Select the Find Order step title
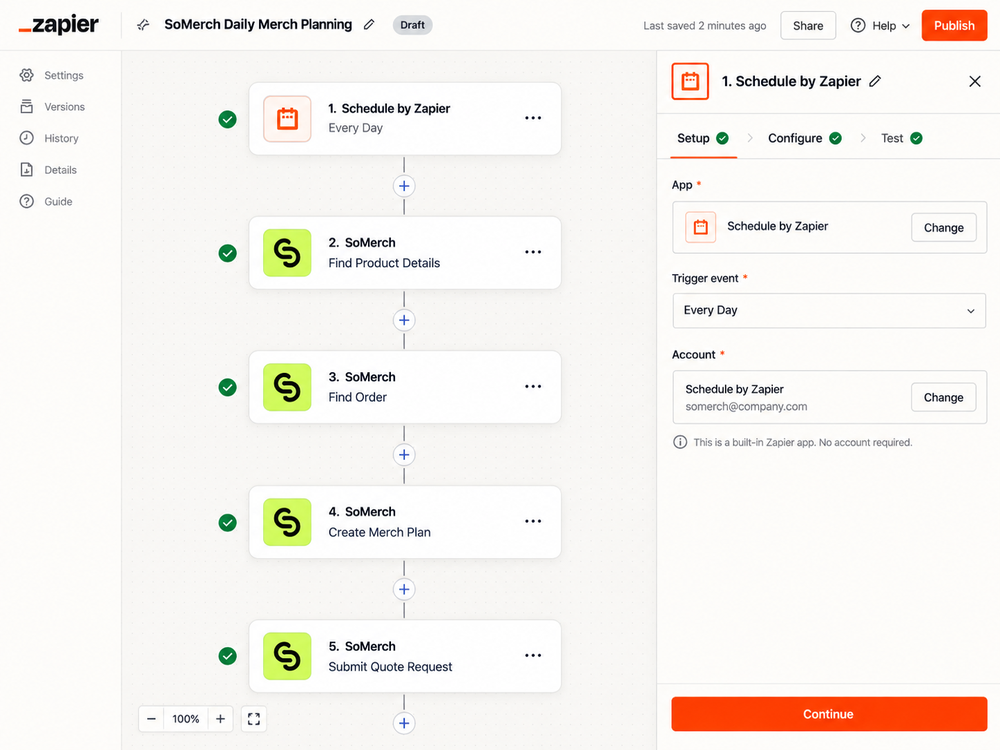 click(x=357, y=397)
